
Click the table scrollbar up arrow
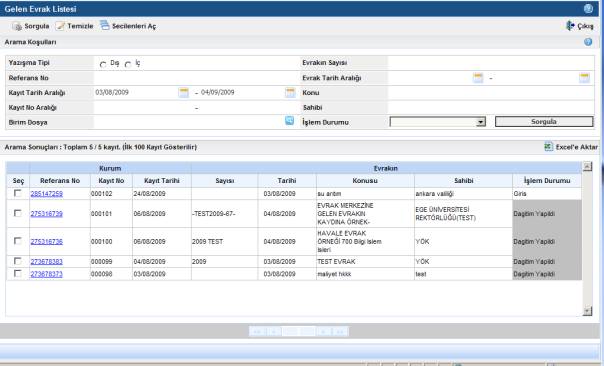tap(587, 166)
